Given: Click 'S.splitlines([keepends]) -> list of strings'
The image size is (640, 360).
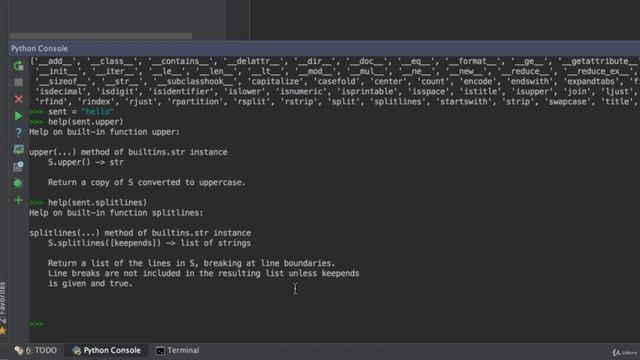Looking at the screenshot, I should [149, 243].
